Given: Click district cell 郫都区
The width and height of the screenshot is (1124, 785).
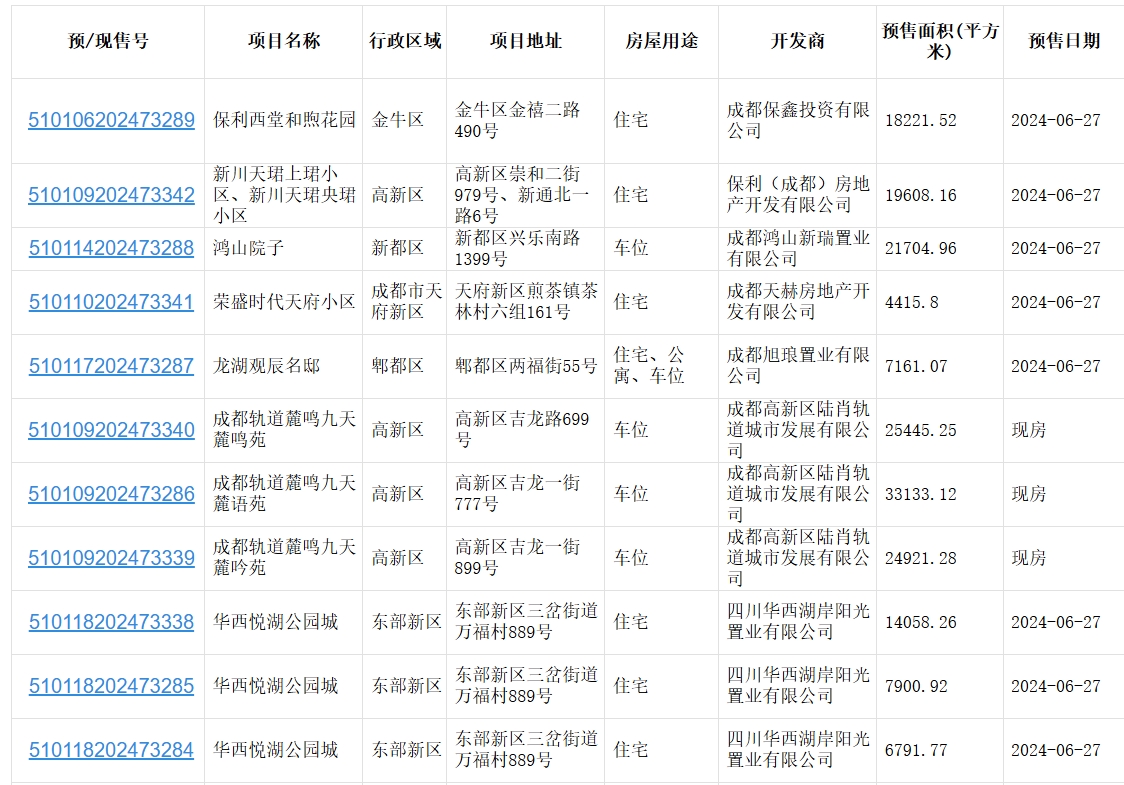Looking at the screenshot, I should point(397,366).
